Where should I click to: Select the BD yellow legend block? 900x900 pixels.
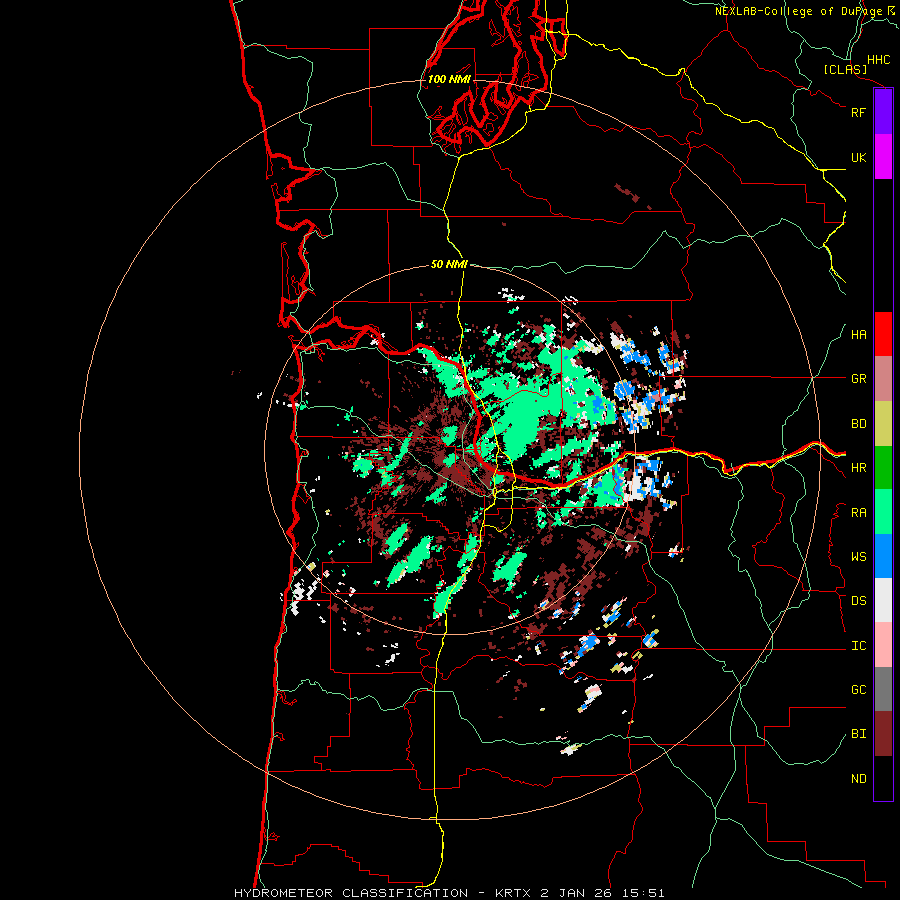pos(883,424)
